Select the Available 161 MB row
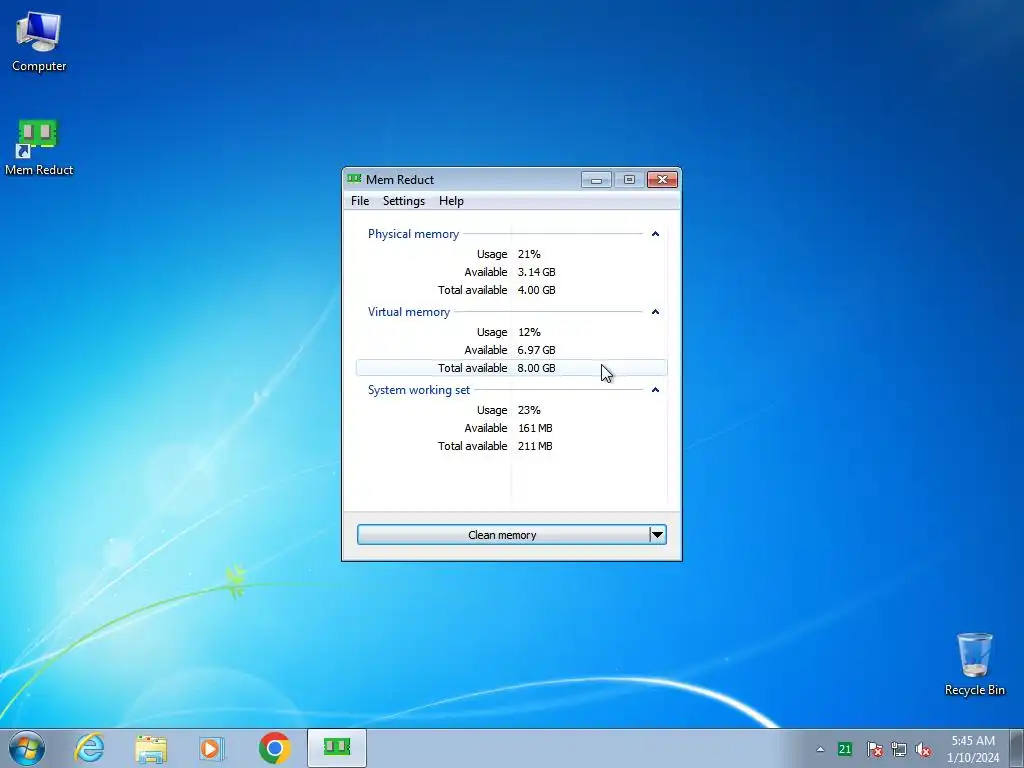This screenshot has width=1024, height=768. 511,428
